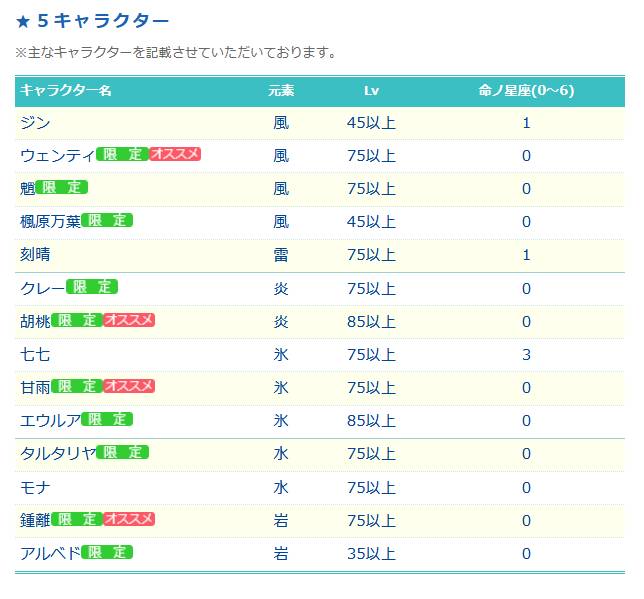The width and height of the screenshot is (644, 599).
Task: Select the キャラクター名 column header
Action: pos(66,90)
